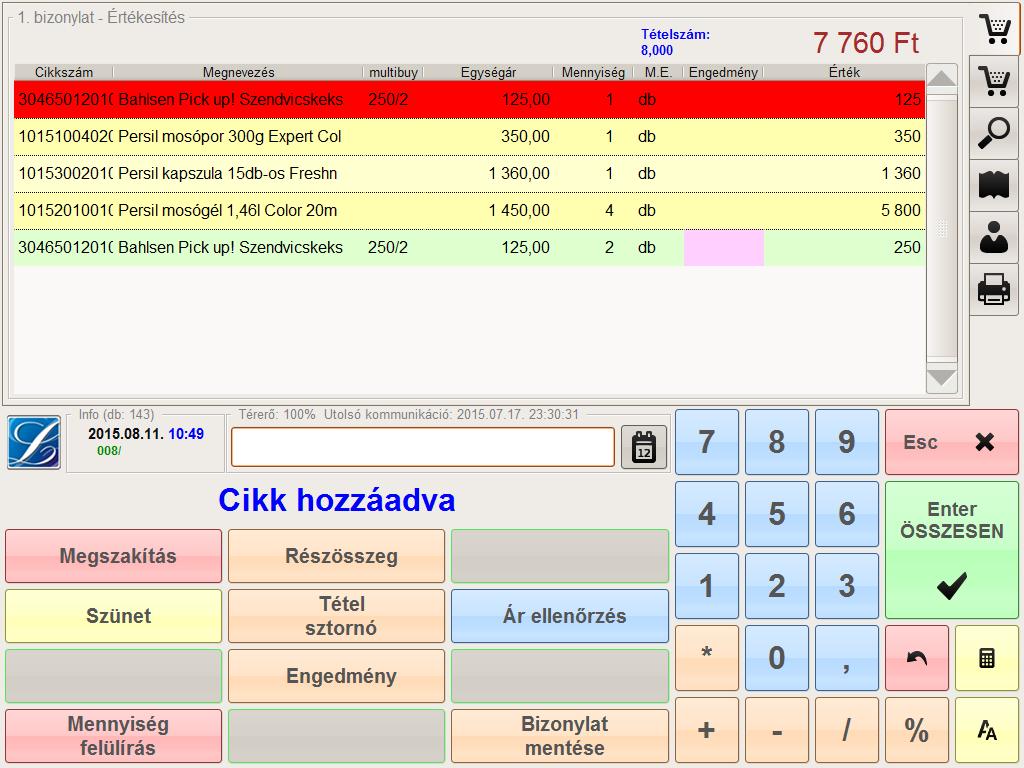The image size is (1024, 768).
Task: Open the calendar date picker icon
Action: (644, 447)
